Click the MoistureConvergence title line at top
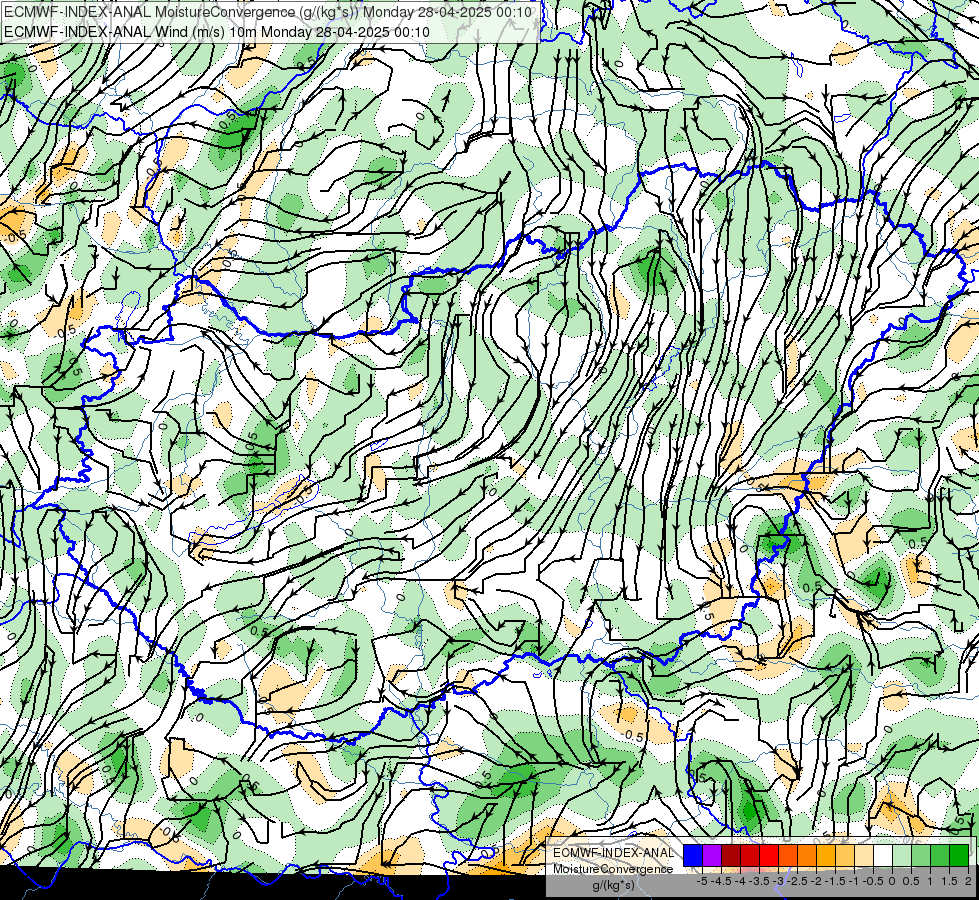 (x=268, y=12)
